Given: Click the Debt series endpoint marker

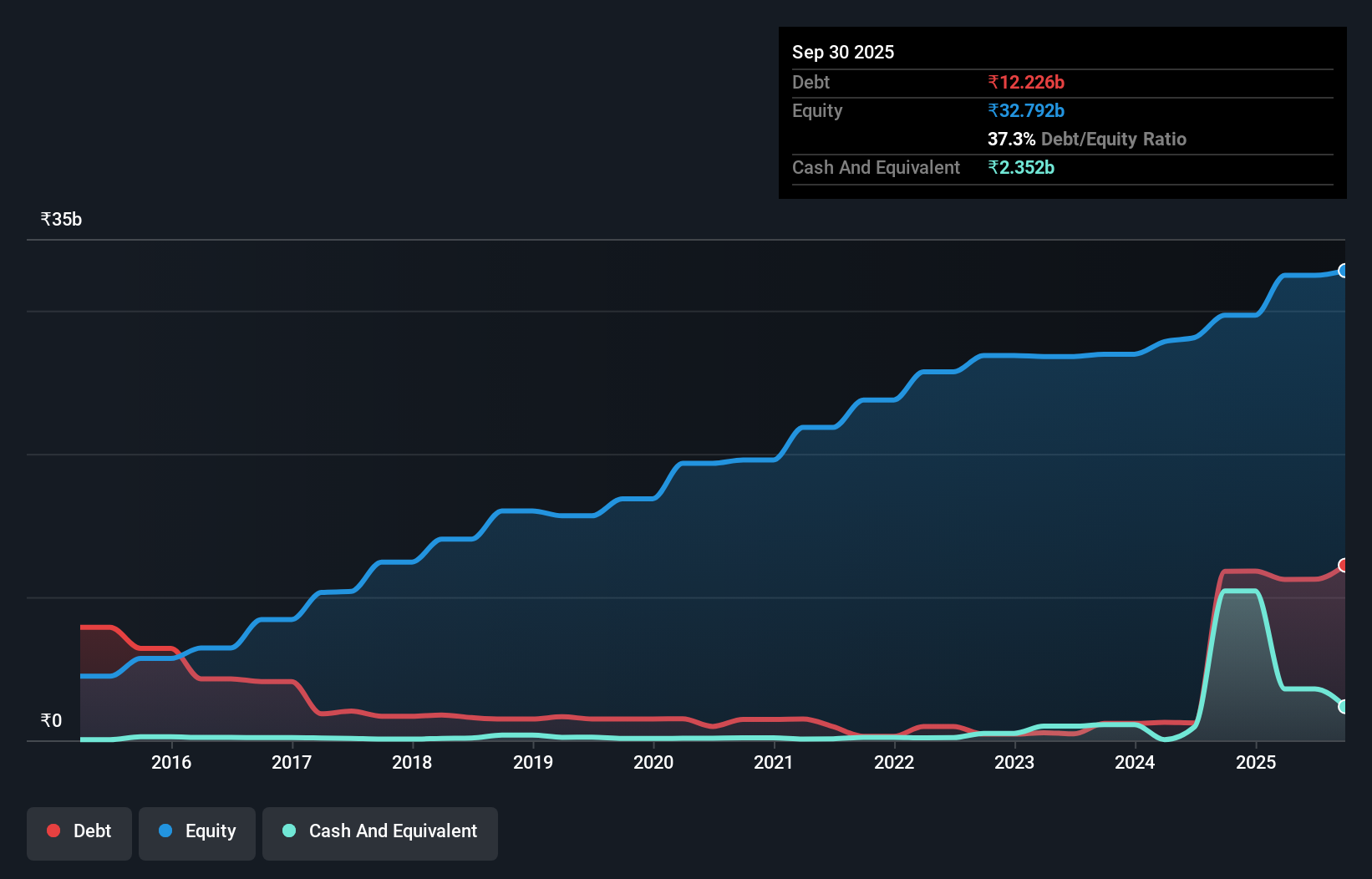Looking at the screenshot, I should click(1343, 565).
